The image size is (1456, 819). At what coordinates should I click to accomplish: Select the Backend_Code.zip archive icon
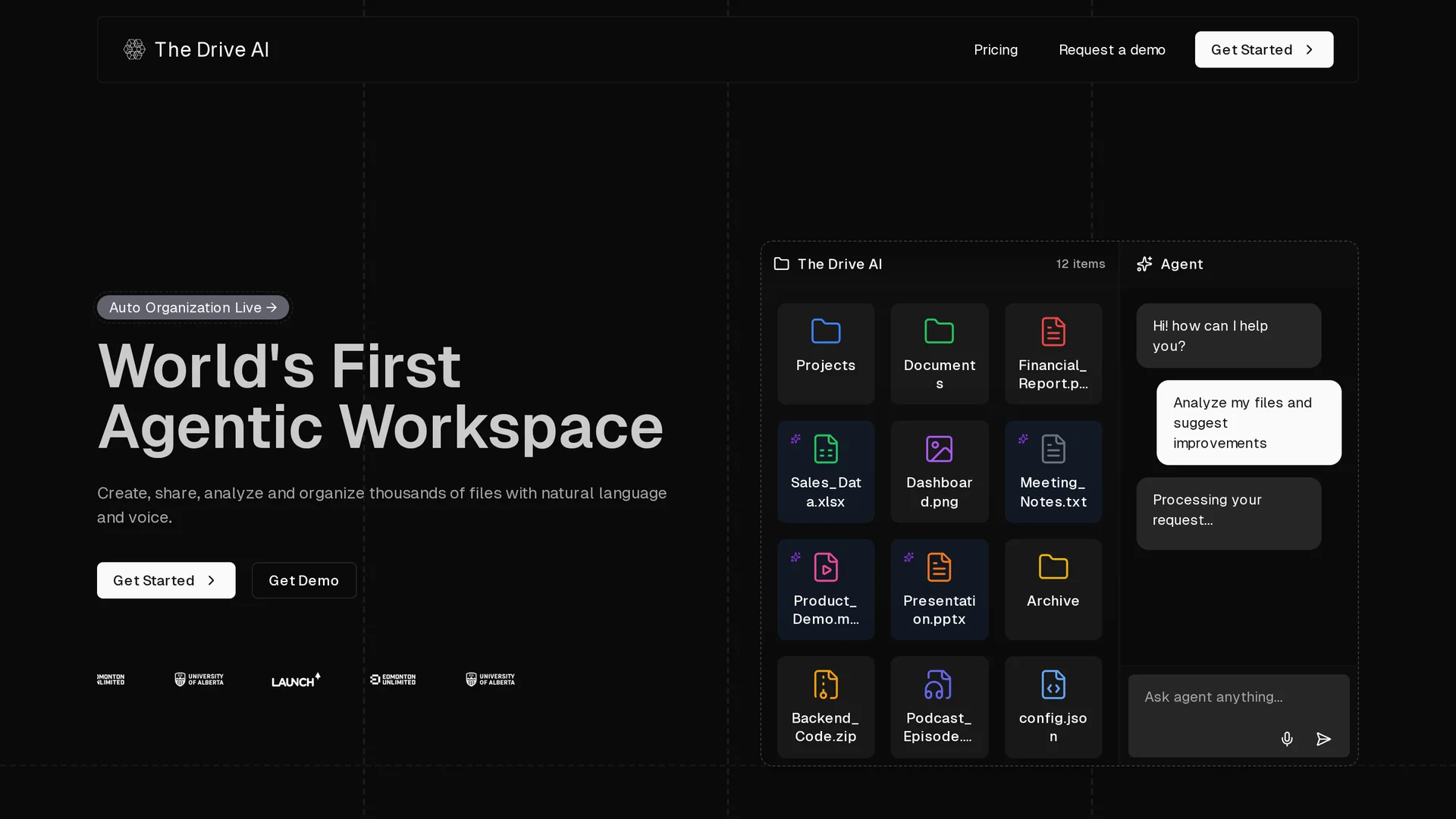pos(825,685)
